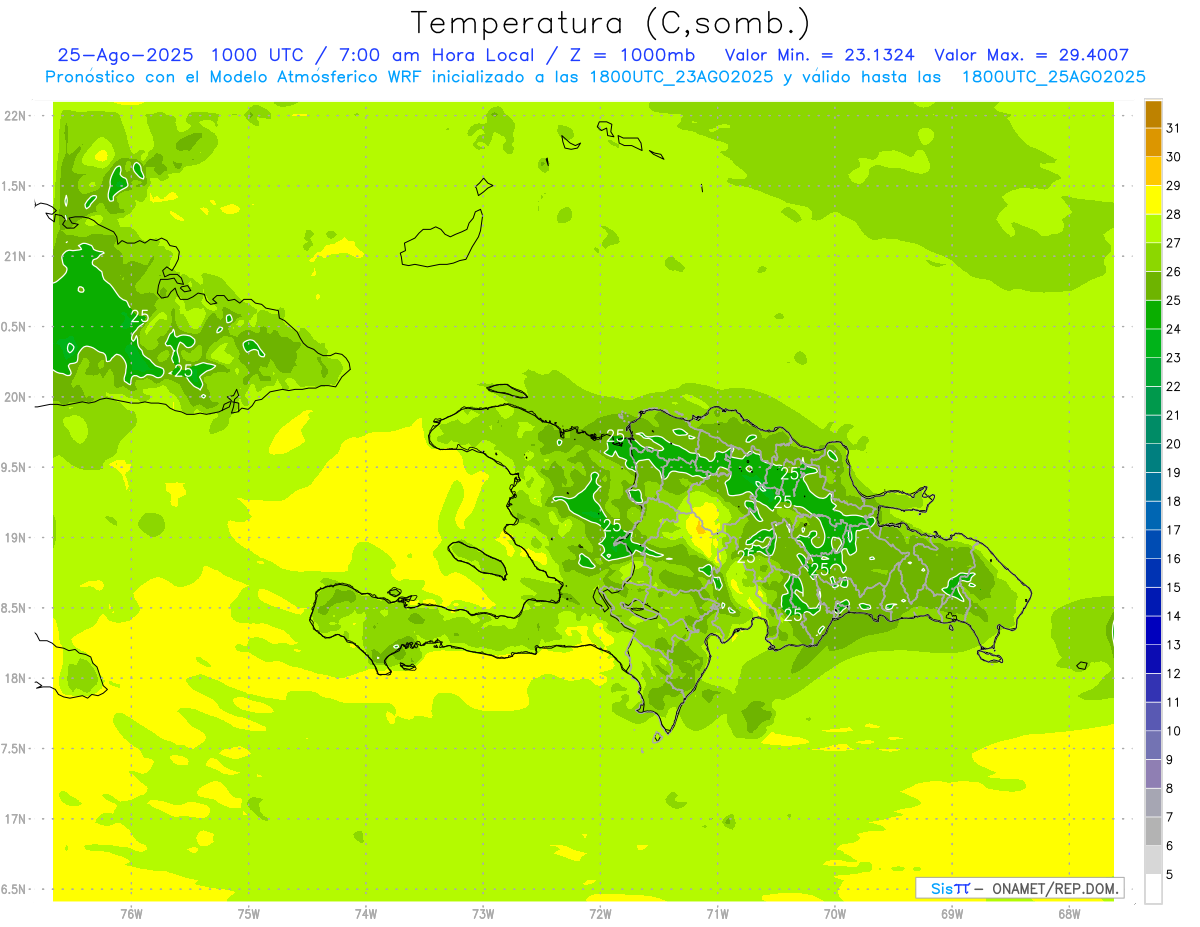Click the '18N' latitude label

coord(14,679)
